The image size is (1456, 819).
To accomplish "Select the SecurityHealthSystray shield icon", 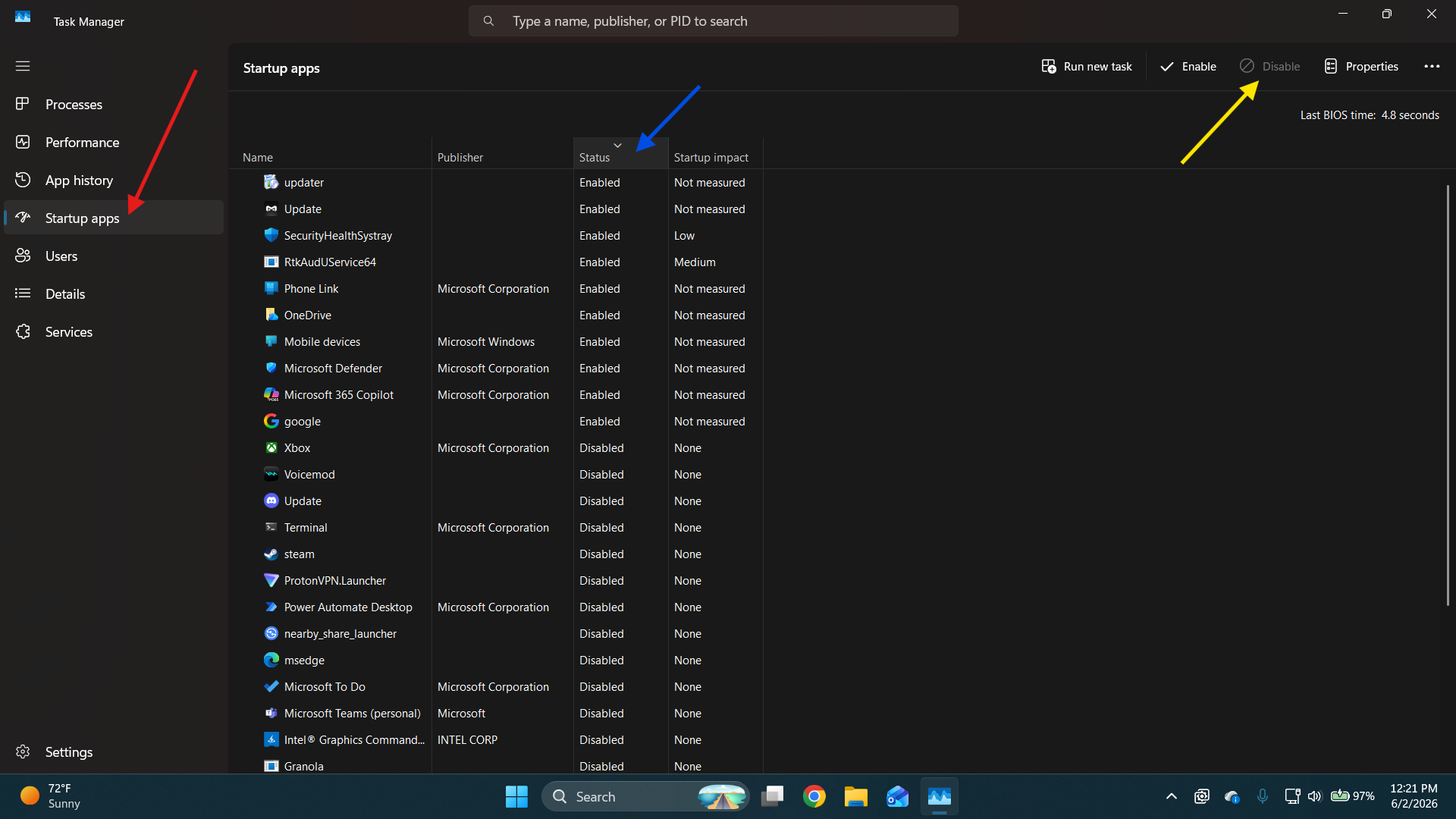I will point(271,235).
